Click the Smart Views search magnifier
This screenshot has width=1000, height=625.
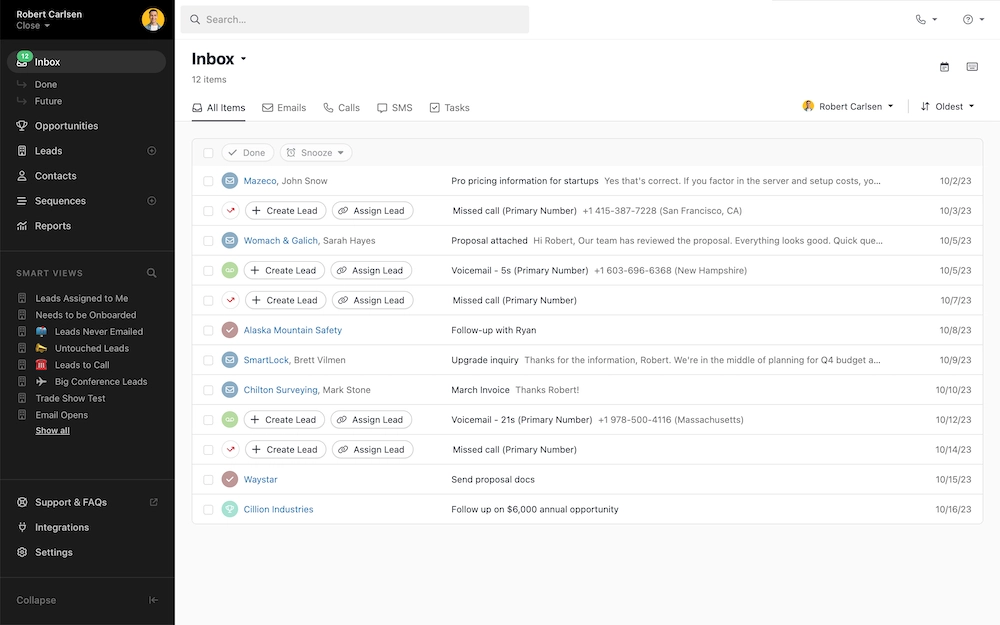click(151, 272)
